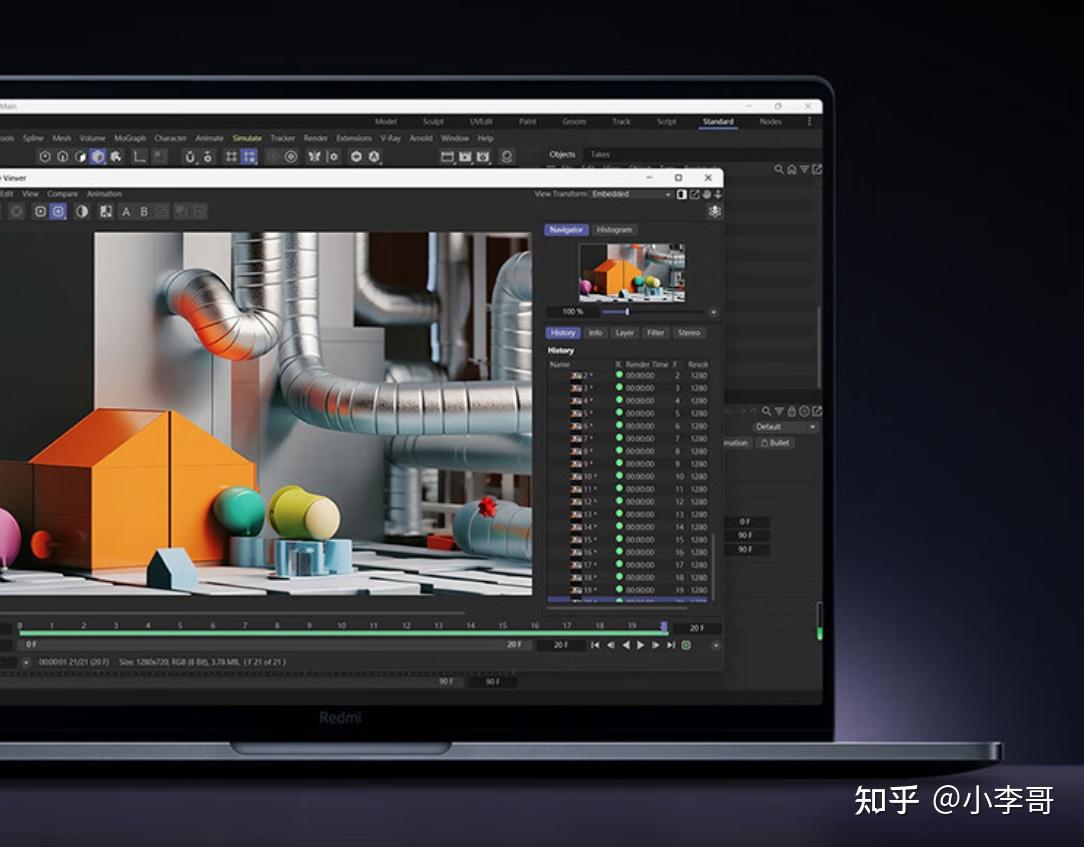Jump to the last frame of animation
1084x847 pixels.
671,645
